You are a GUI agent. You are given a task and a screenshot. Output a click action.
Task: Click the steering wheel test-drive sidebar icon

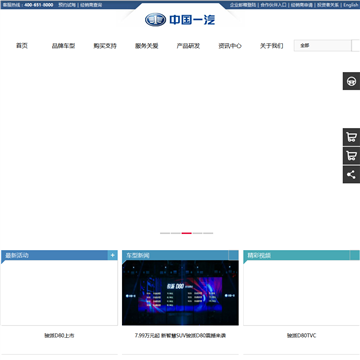(351, 81)
